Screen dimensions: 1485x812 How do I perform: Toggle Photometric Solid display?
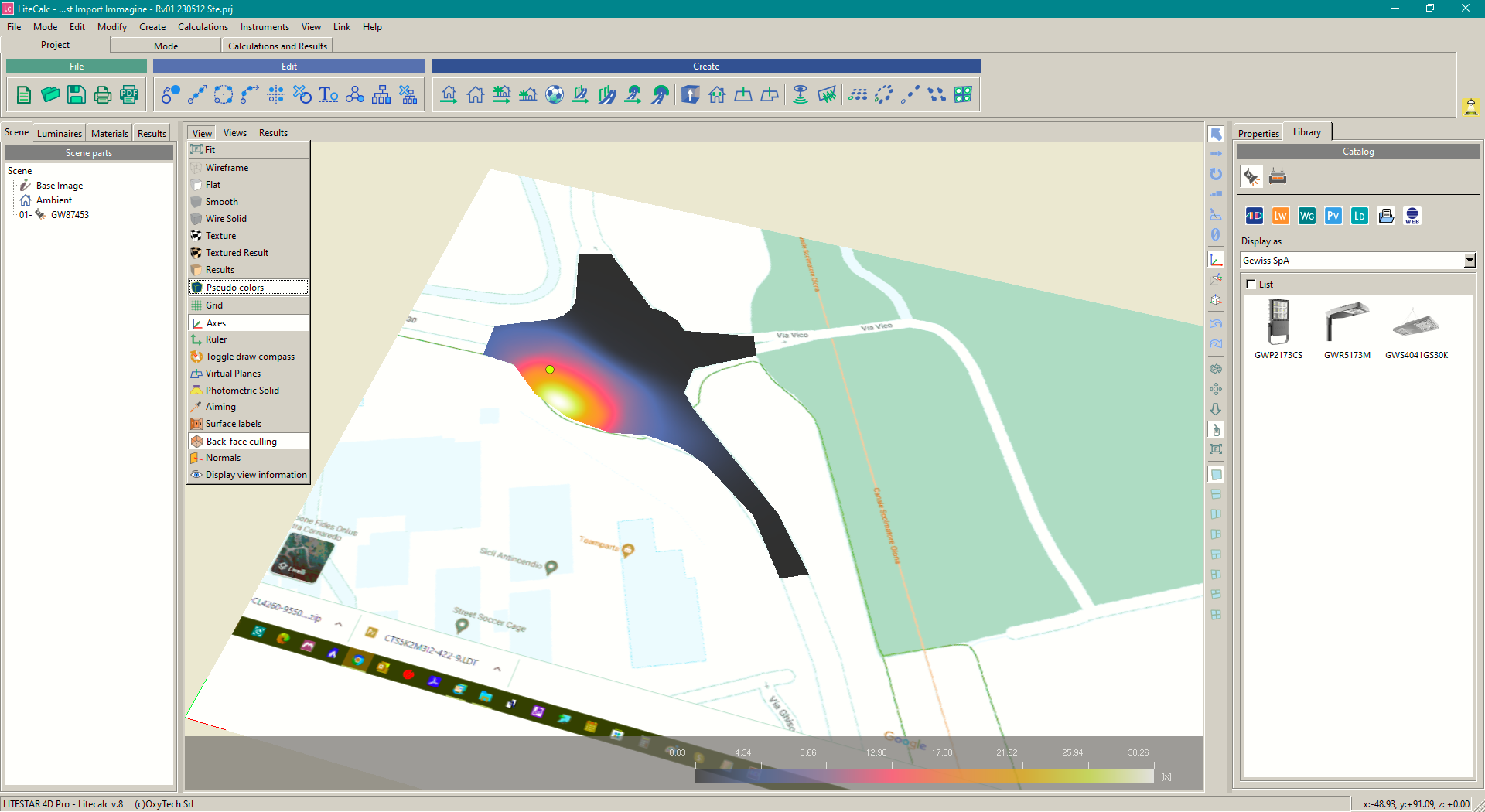coord(248,390)
